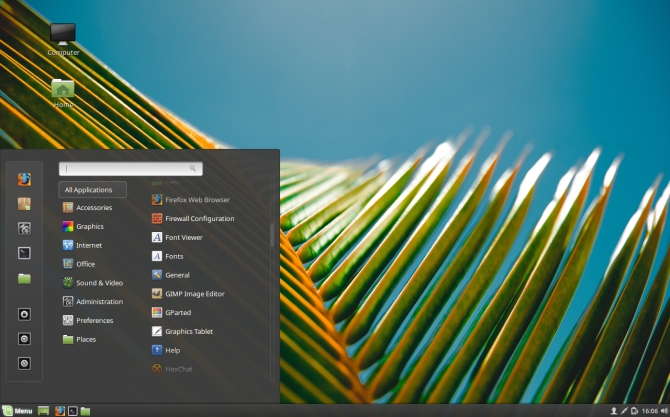Open Files folder icon in favorites sidebar
The image size is (670, 417).
point(24,278)
